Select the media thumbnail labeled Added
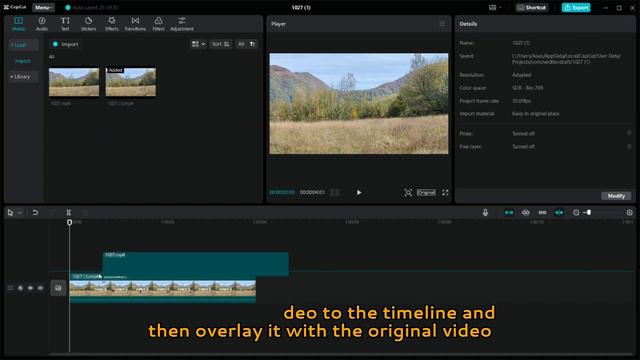Viewport: 640px width, 360px height. coord(131,82)
